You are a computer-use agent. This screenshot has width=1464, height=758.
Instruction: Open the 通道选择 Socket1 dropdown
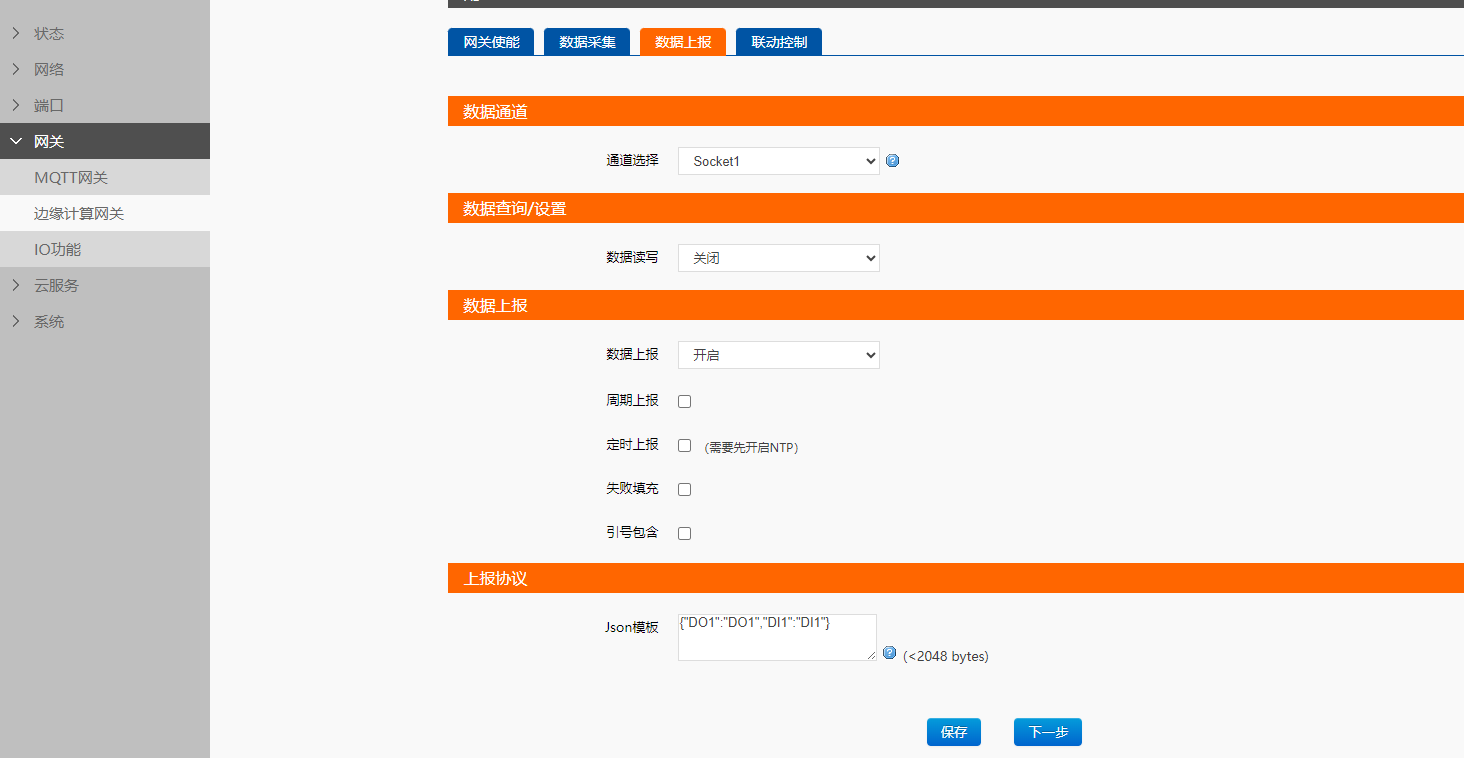[778, 161]
